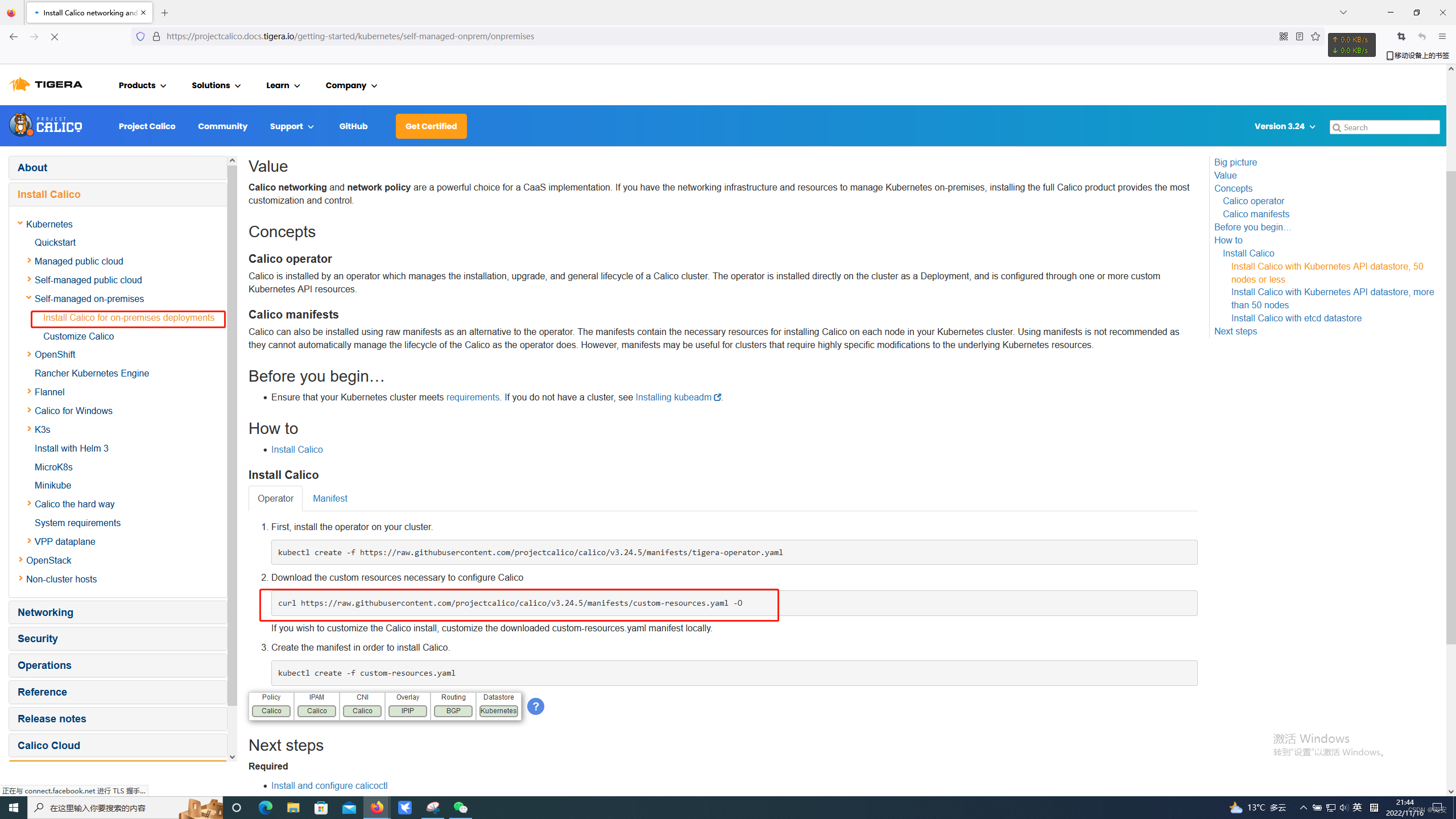1456x819 pixels.
Task: Click the blue help question mark icon
Action: (x=535, y=706)
